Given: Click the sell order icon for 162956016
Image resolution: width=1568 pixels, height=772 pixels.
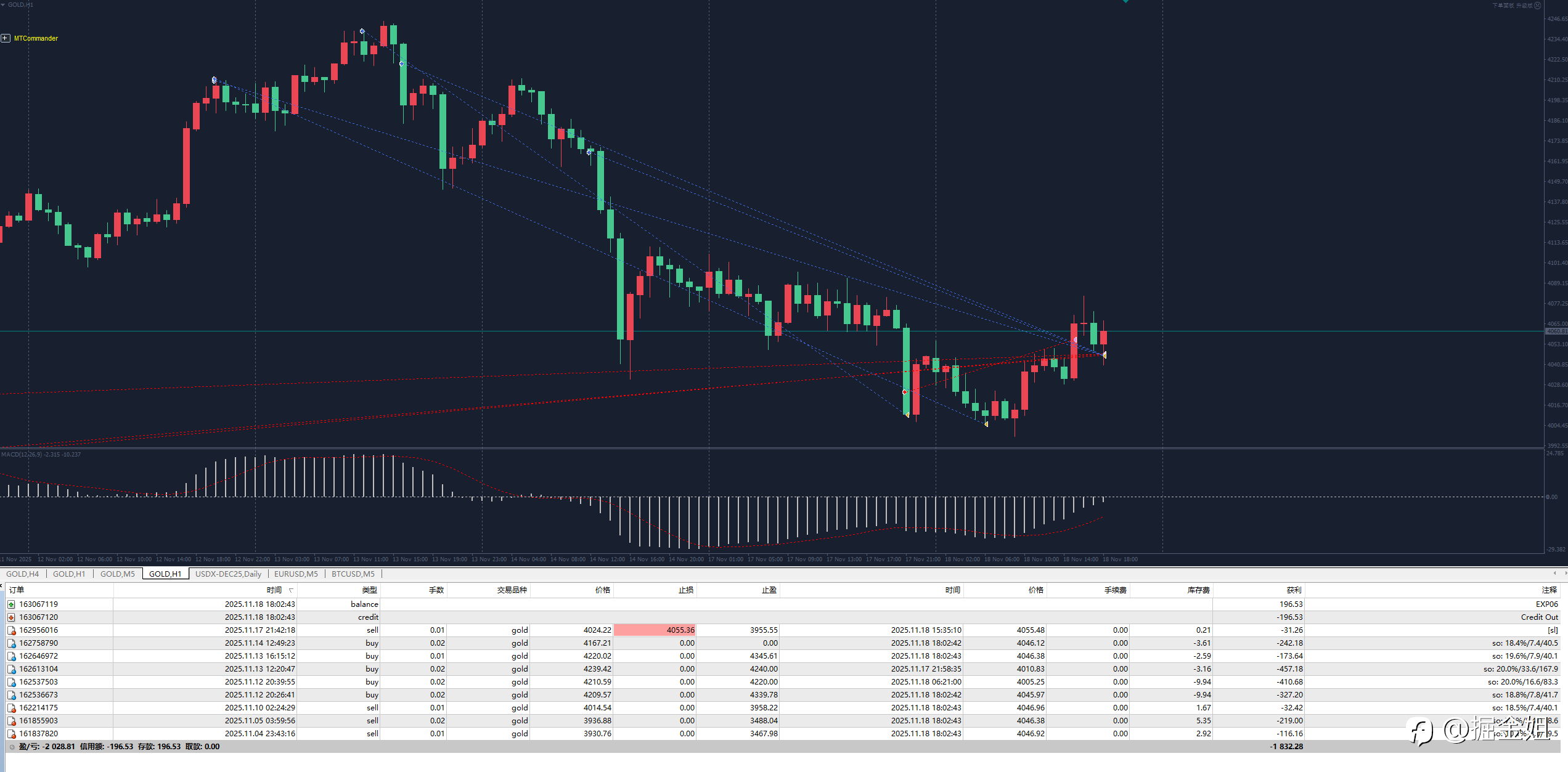Looking at the screenshot, I should click(x=11, y=630).
